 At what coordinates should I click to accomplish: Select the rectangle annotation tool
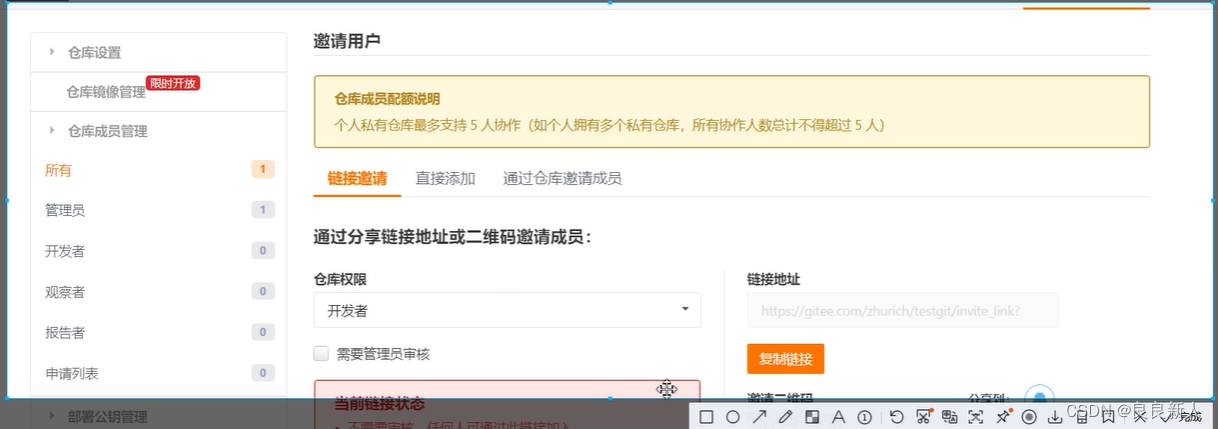click(706, 417)
